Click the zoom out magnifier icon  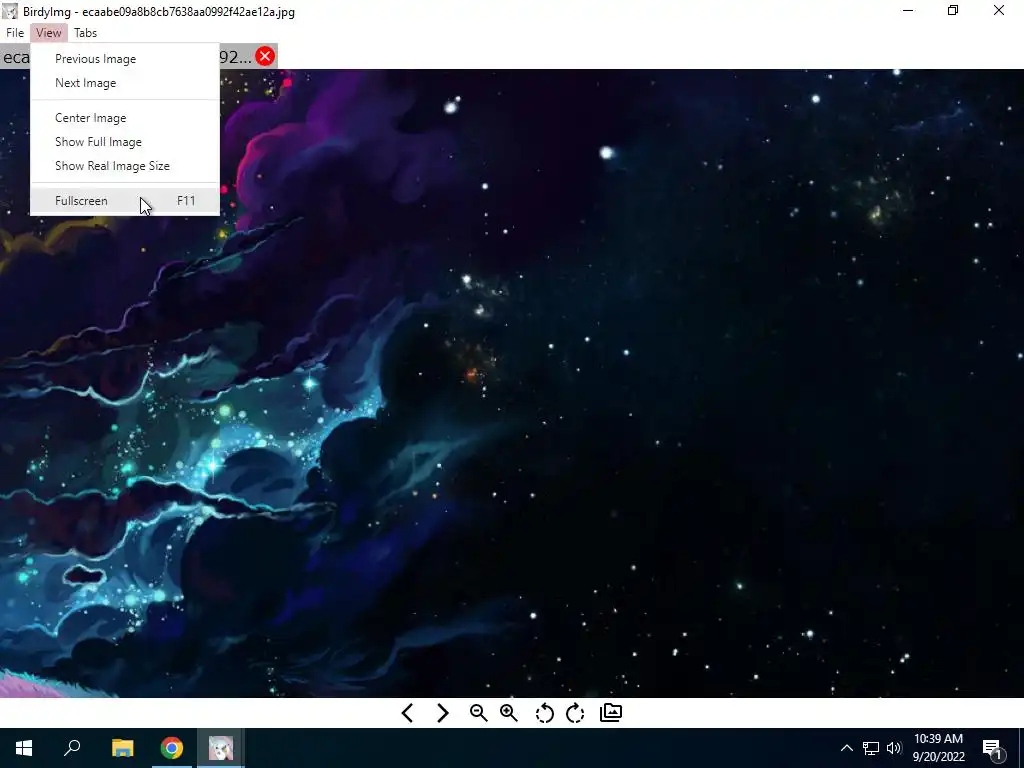(x=479, y=712)
